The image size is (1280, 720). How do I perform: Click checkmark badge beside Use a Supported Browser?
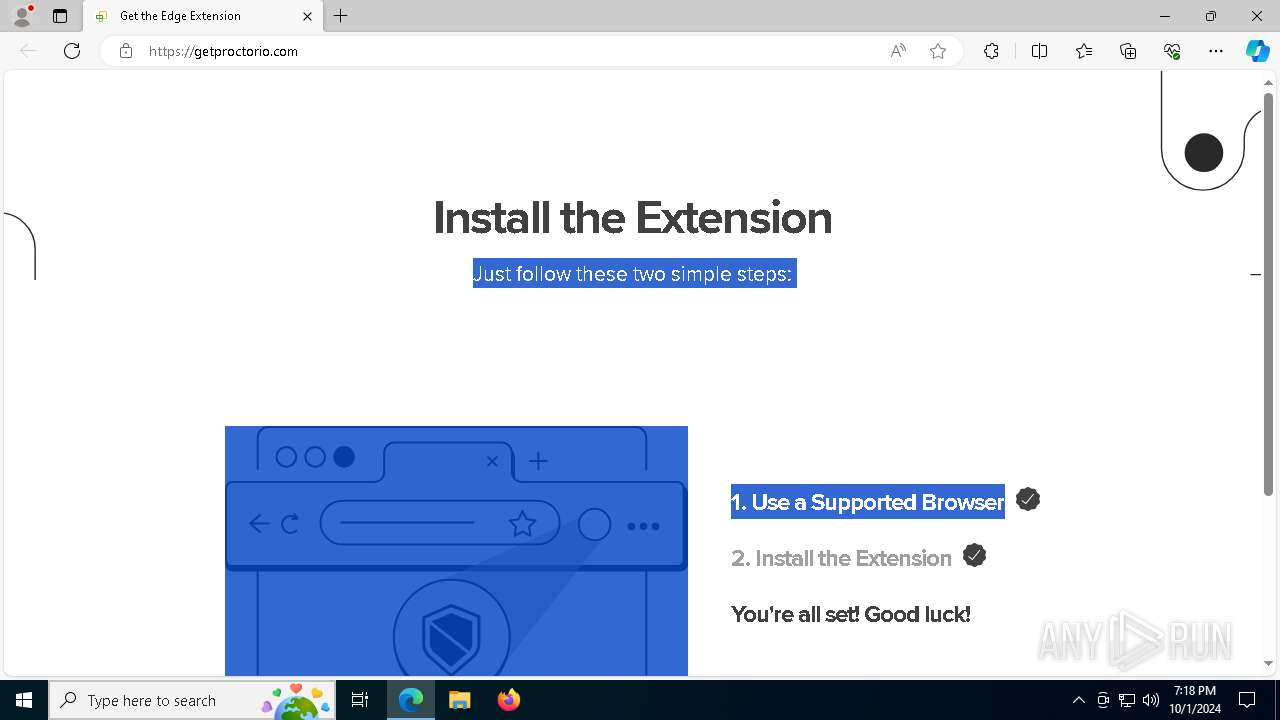(1028, 499)
